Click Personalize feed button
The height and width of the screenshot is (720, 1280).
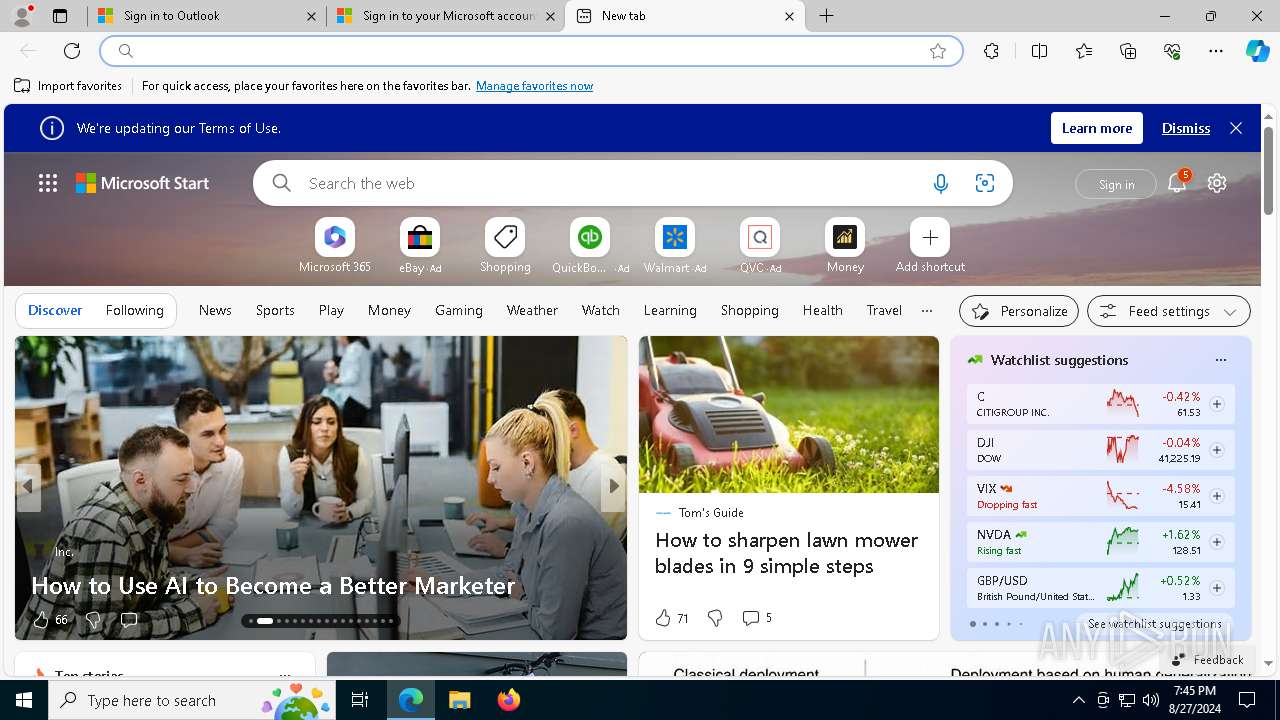[x=1019, y=311]
